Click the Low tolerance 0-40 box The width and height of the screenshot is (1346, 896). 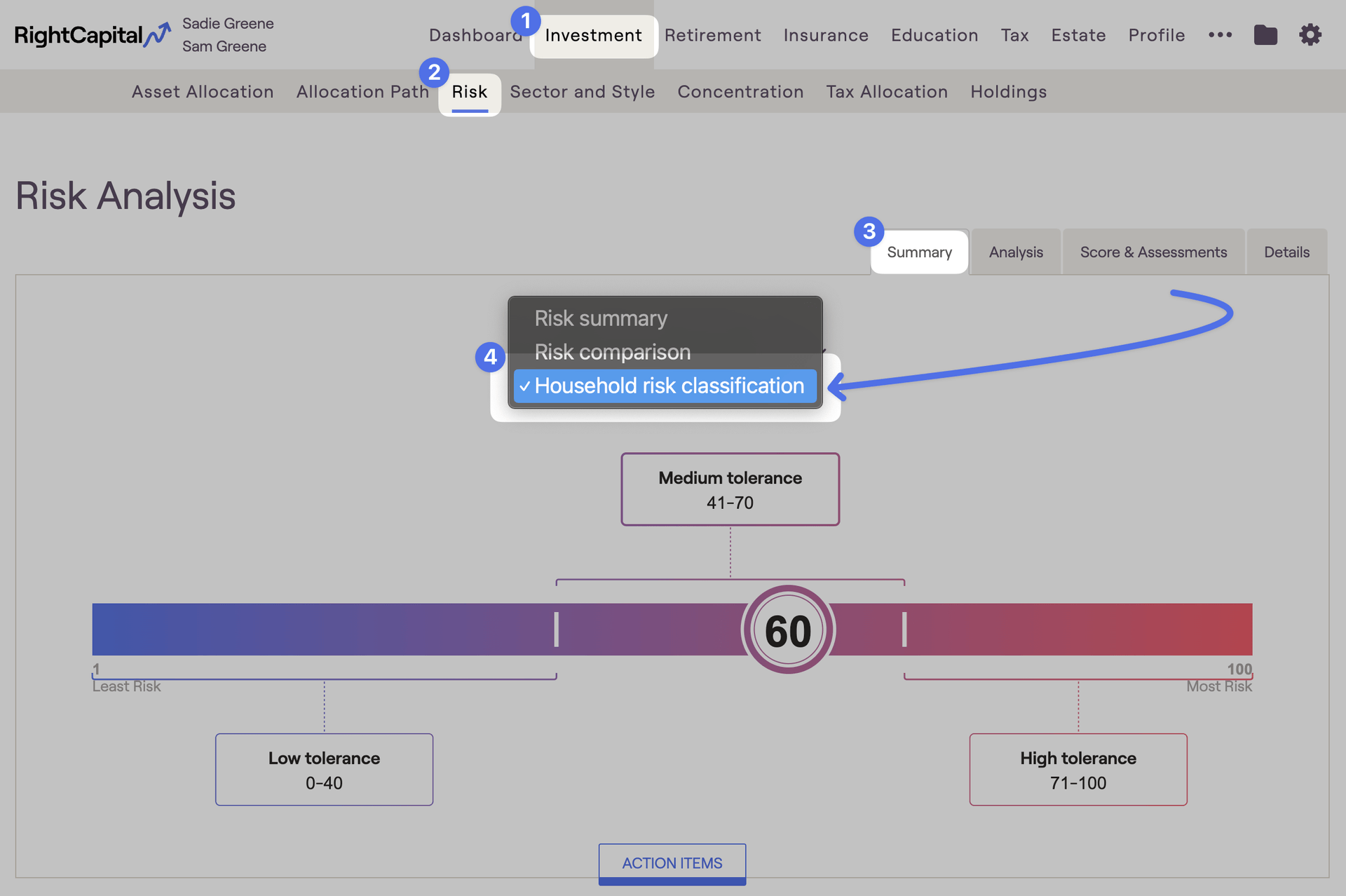click(x=324, y=770)
